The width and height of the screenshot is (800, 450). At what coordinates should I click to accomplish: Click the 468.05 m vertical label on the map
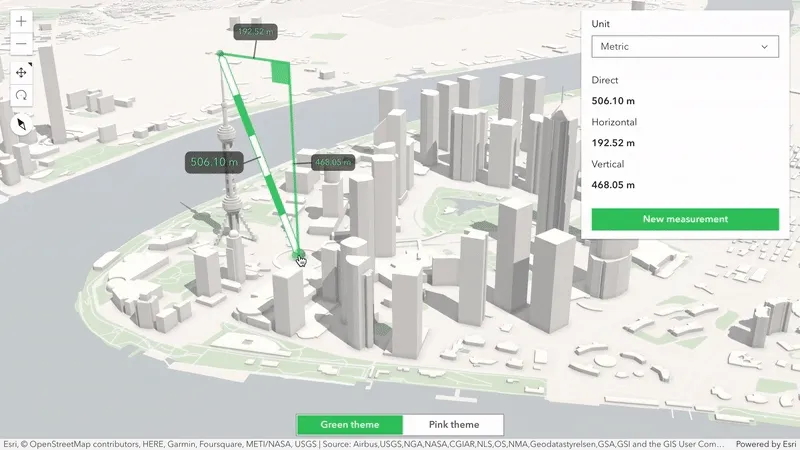(x=333, y=162)
